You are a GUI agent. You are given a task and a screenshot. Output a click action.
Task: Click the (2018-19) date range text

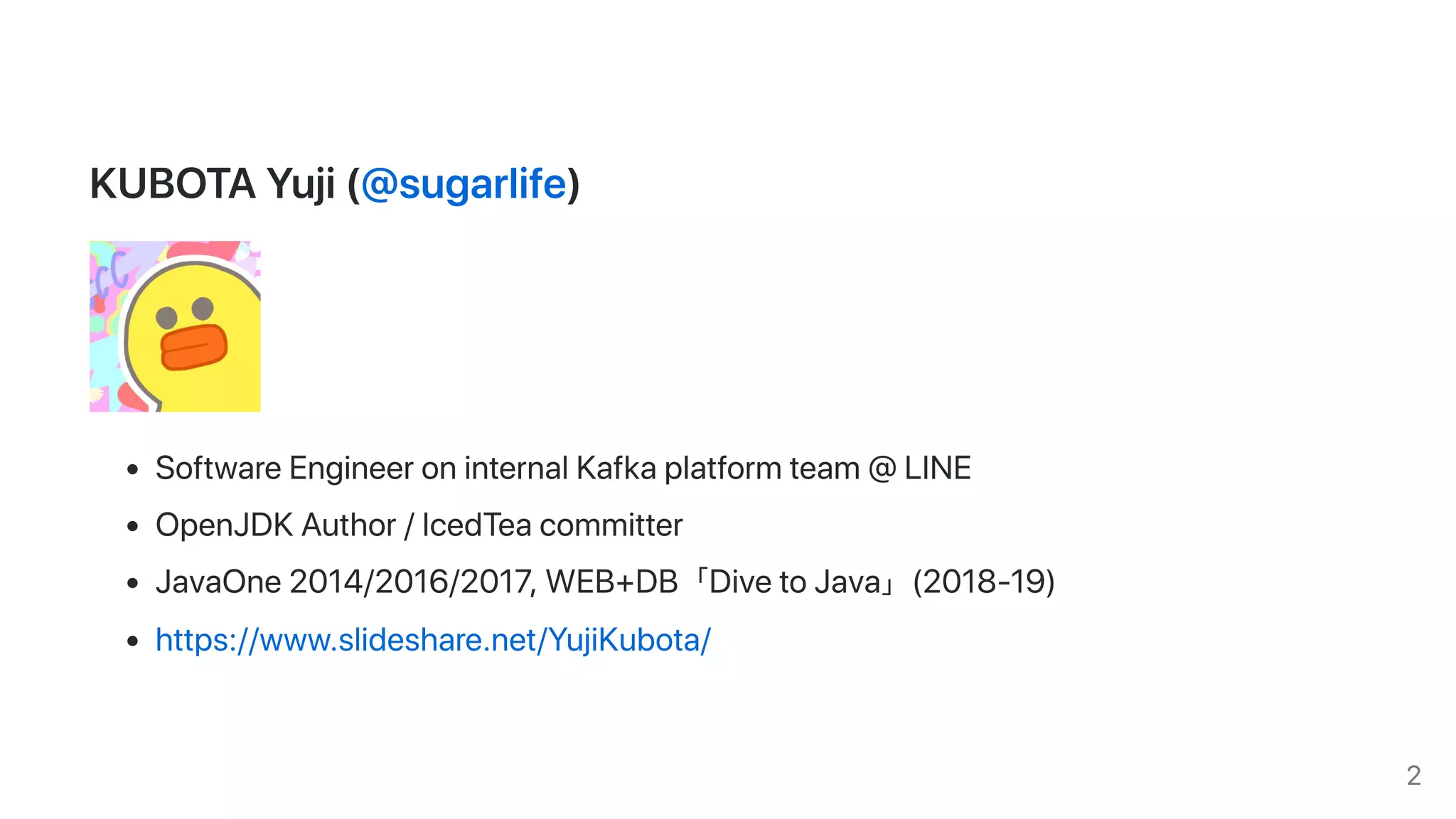[x=983, y=582]
